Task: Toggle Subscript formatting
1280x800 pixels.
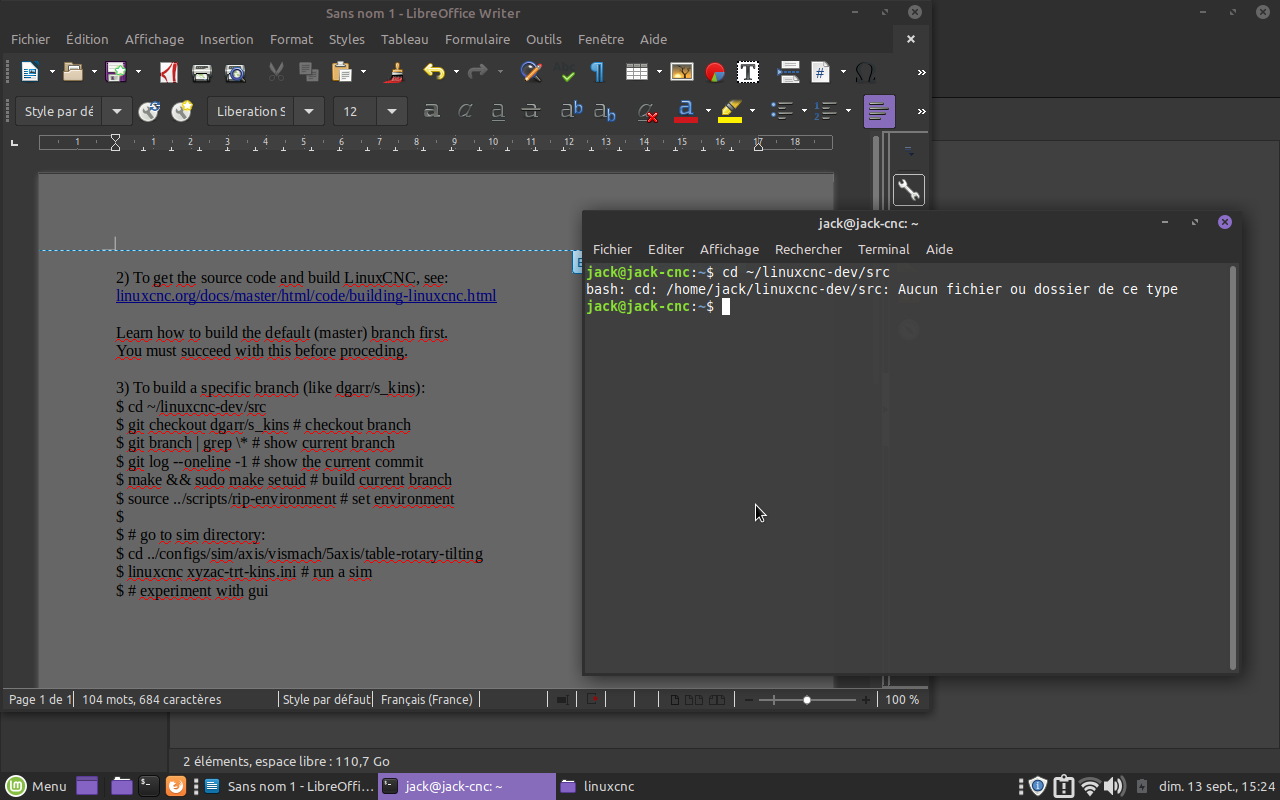Action: tap(605, 111)
